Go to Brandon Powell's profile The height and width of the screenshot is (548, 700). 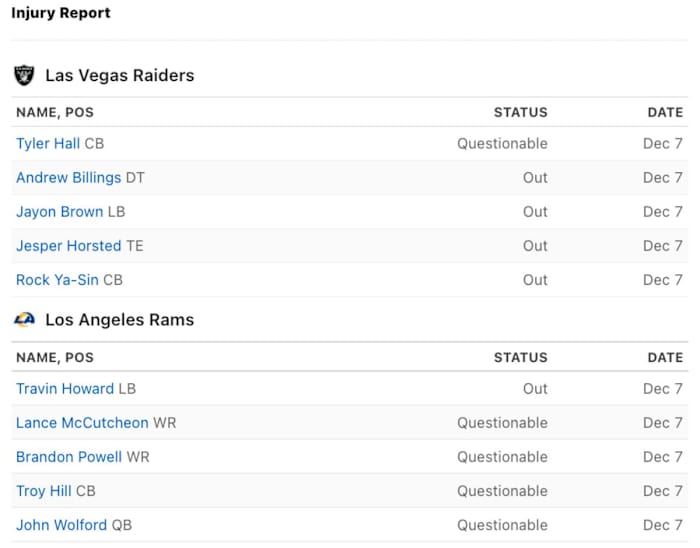[x=69, y=457]
